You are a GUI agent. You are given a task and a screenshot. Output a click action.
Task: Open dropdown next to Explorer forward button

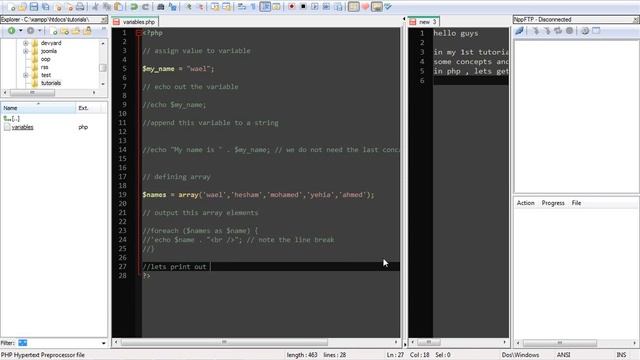(40, 31)
